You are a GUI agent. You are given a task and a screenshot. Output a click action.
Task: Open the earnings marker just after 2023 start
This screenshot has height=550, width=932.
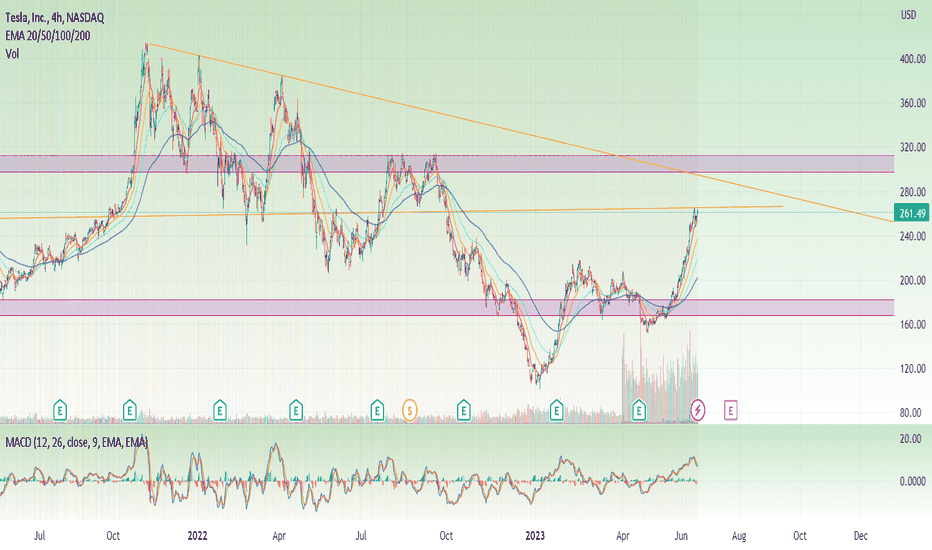click(556, 410)
